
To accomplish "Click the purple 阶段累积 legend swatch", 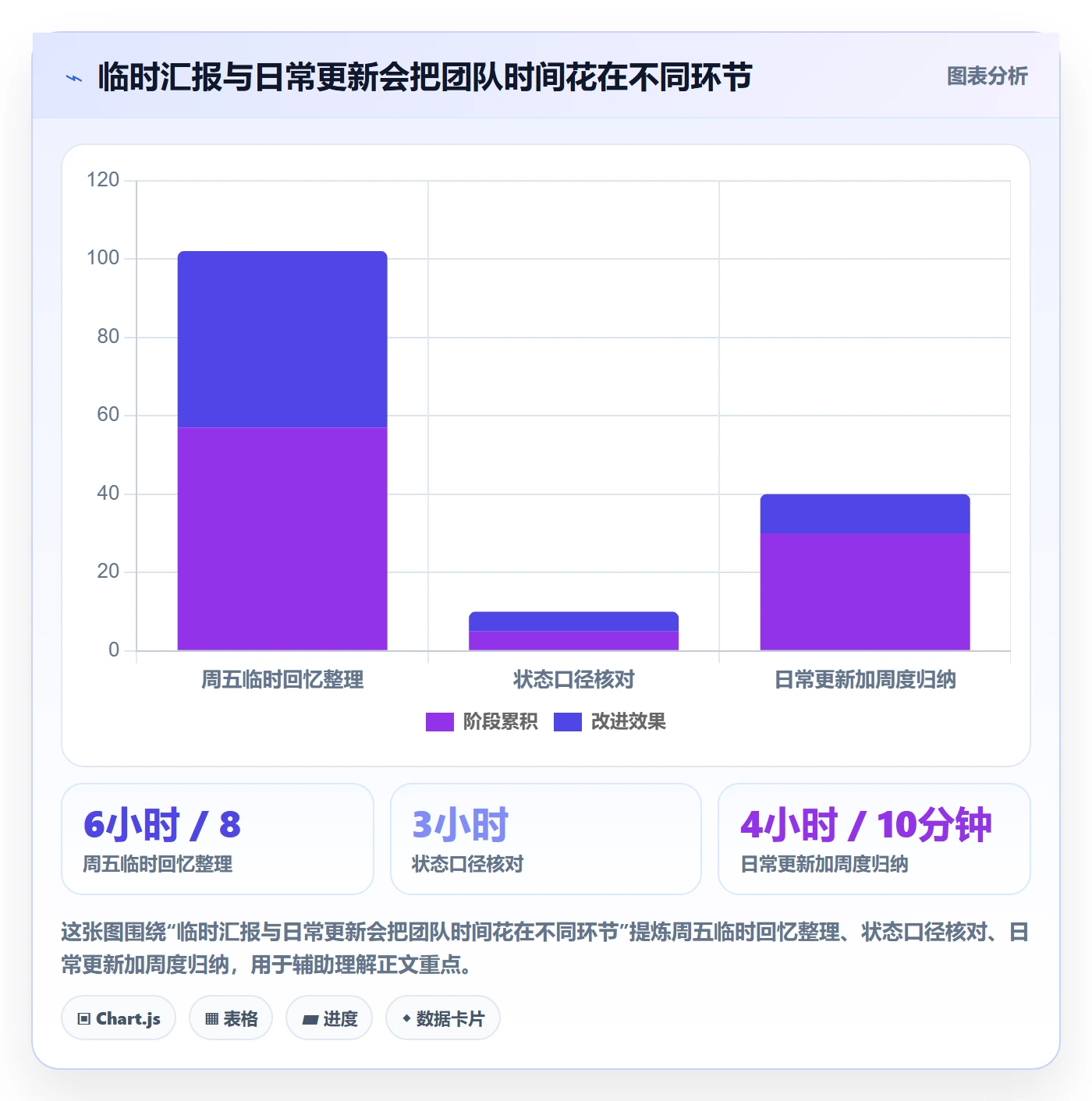I will coord(439,722).
